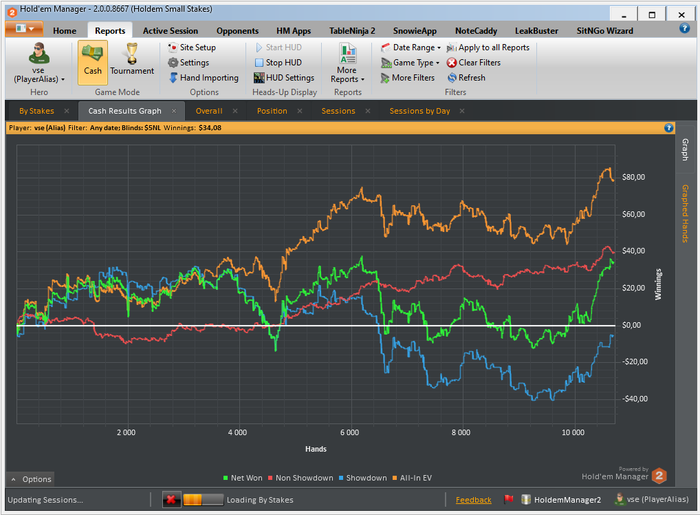Image resolution: width=700 pixels, height=515 pixels.
Task: Open the LeakBuster tab
Action: 536,31
